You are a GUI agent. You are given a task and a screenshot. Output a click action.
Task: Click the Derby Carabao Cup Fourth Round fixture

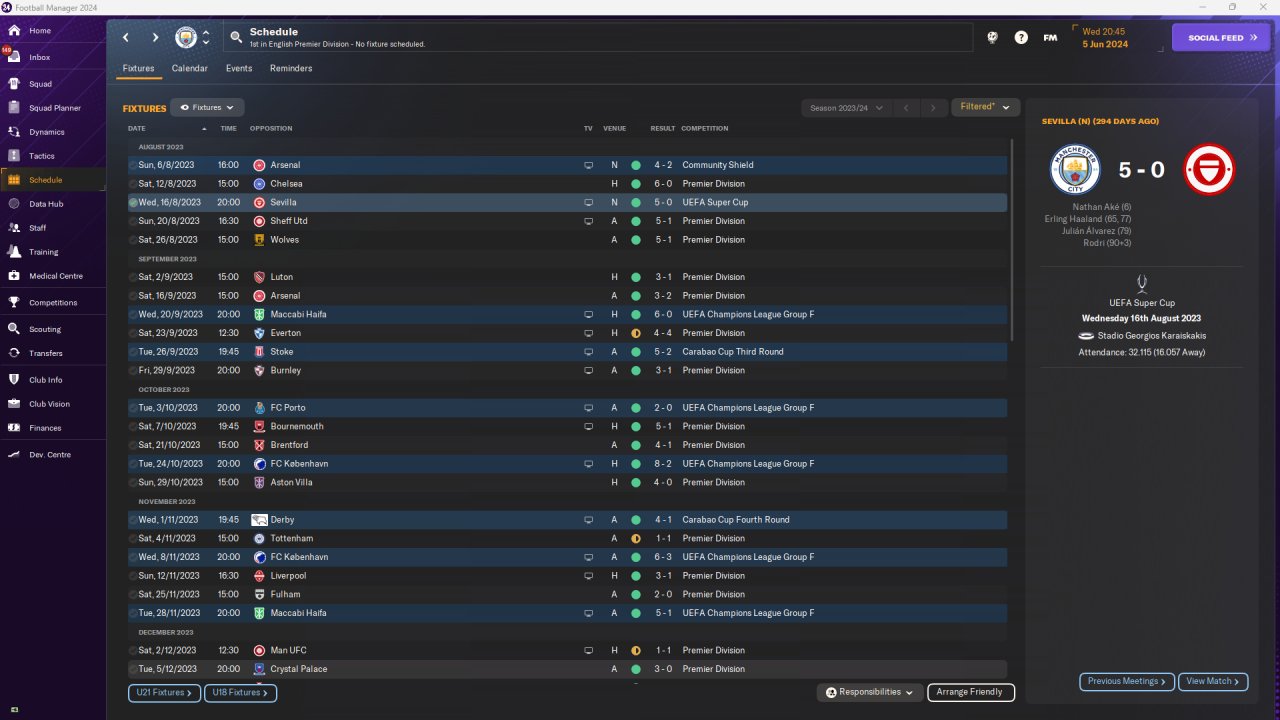[x=567, y=520]
